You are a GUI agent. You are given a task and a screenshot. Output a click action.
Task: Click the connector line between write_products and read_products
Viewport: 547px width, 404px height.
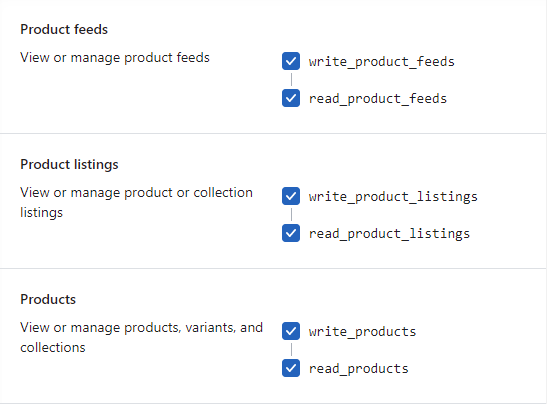tap(291, 350)
